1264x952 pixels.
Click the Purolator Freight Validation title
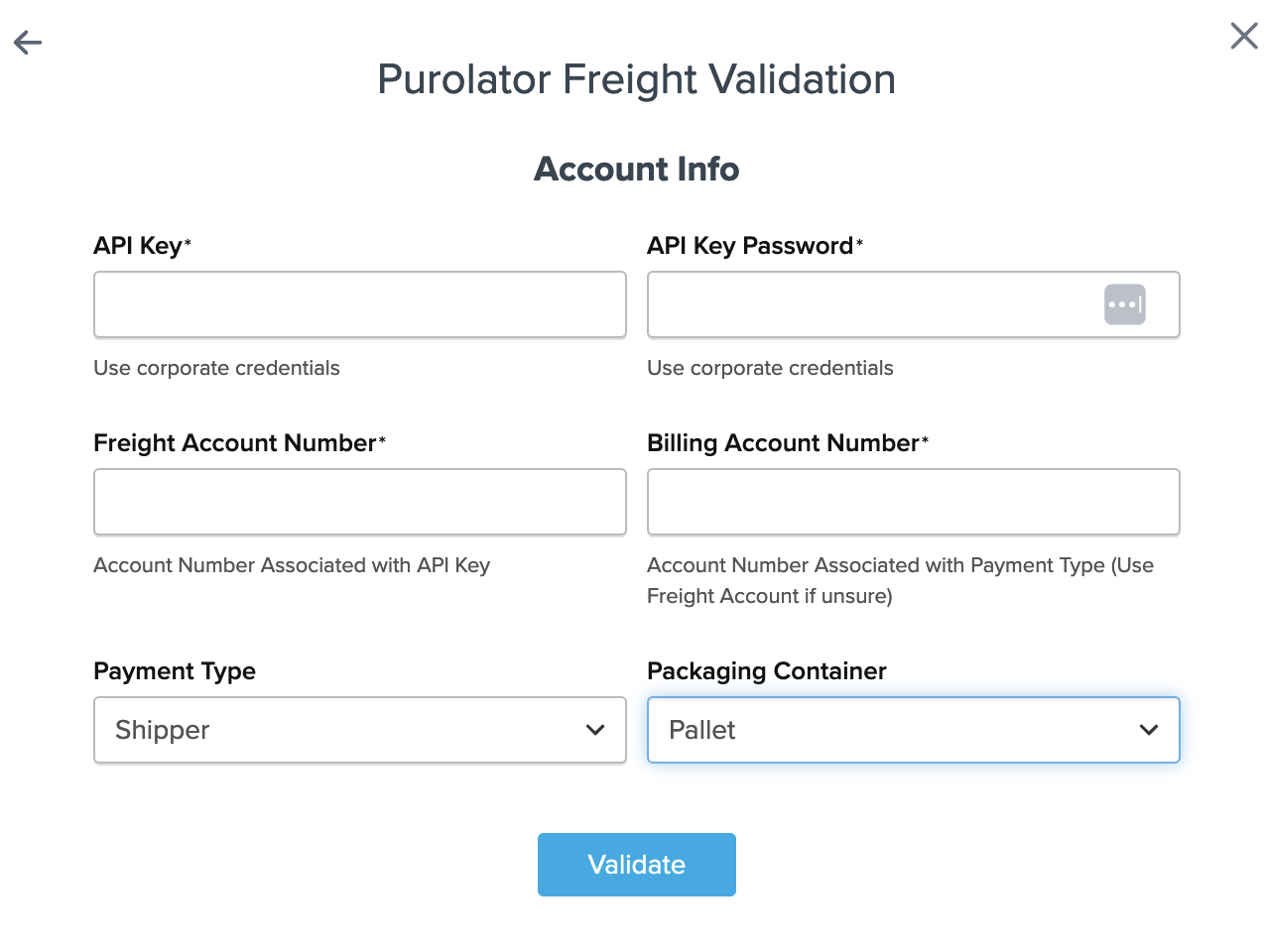pyautogui.click(x=636, y=79)
